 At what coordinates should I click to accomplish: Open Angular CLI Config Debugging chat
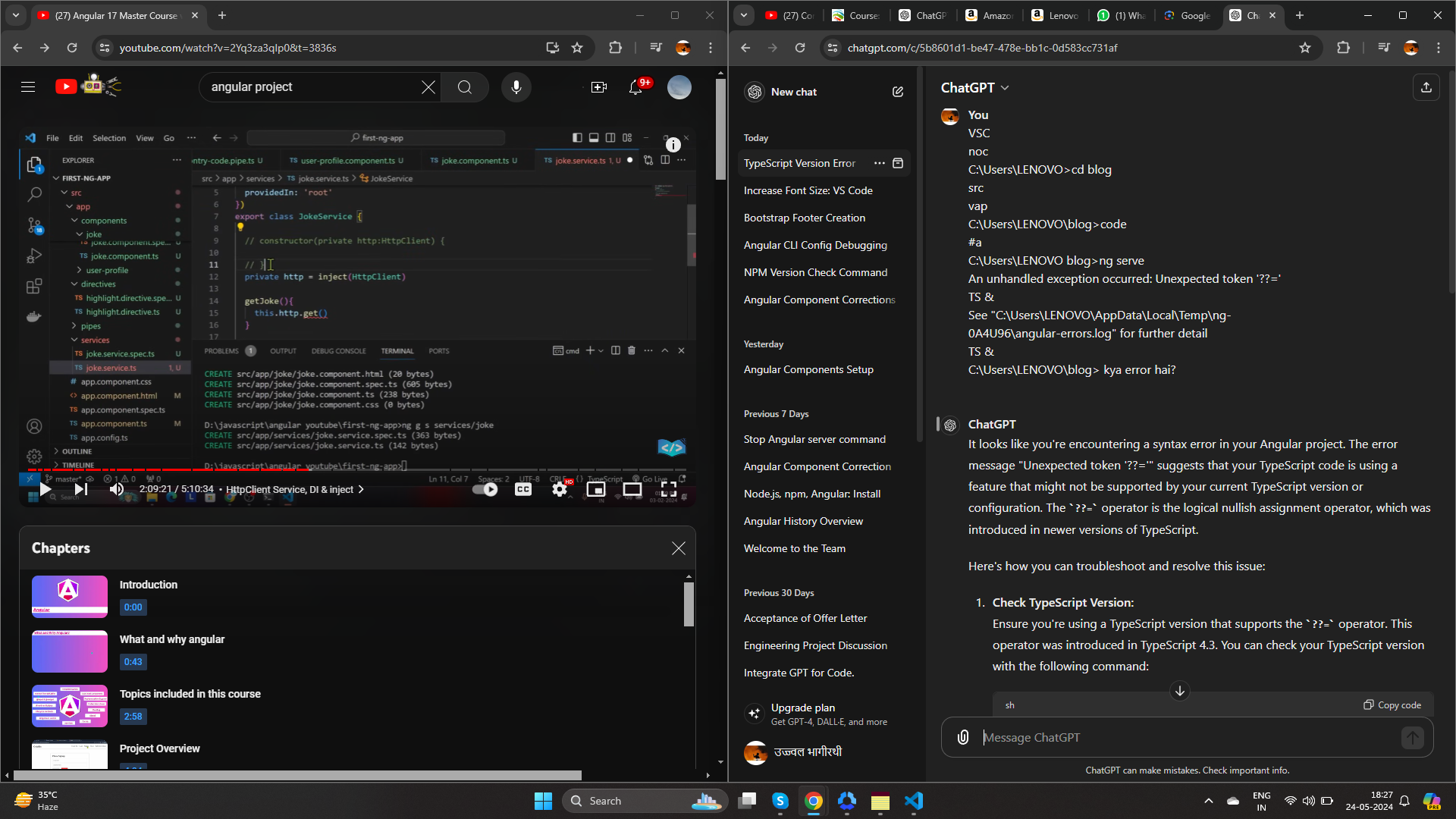(x=815, y=245)
